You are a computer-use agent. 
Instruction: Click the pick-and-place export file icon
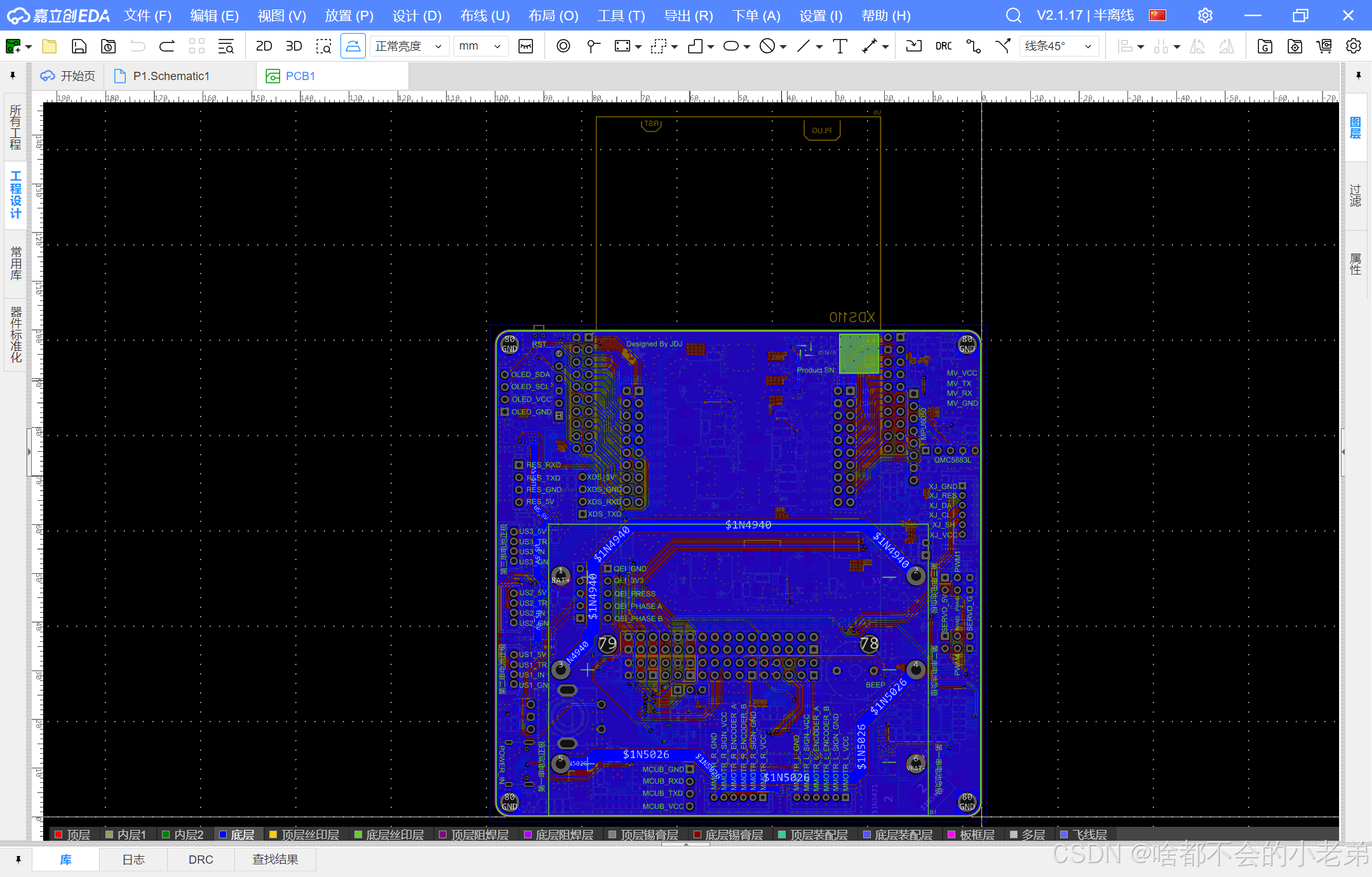click(1295, 46)
